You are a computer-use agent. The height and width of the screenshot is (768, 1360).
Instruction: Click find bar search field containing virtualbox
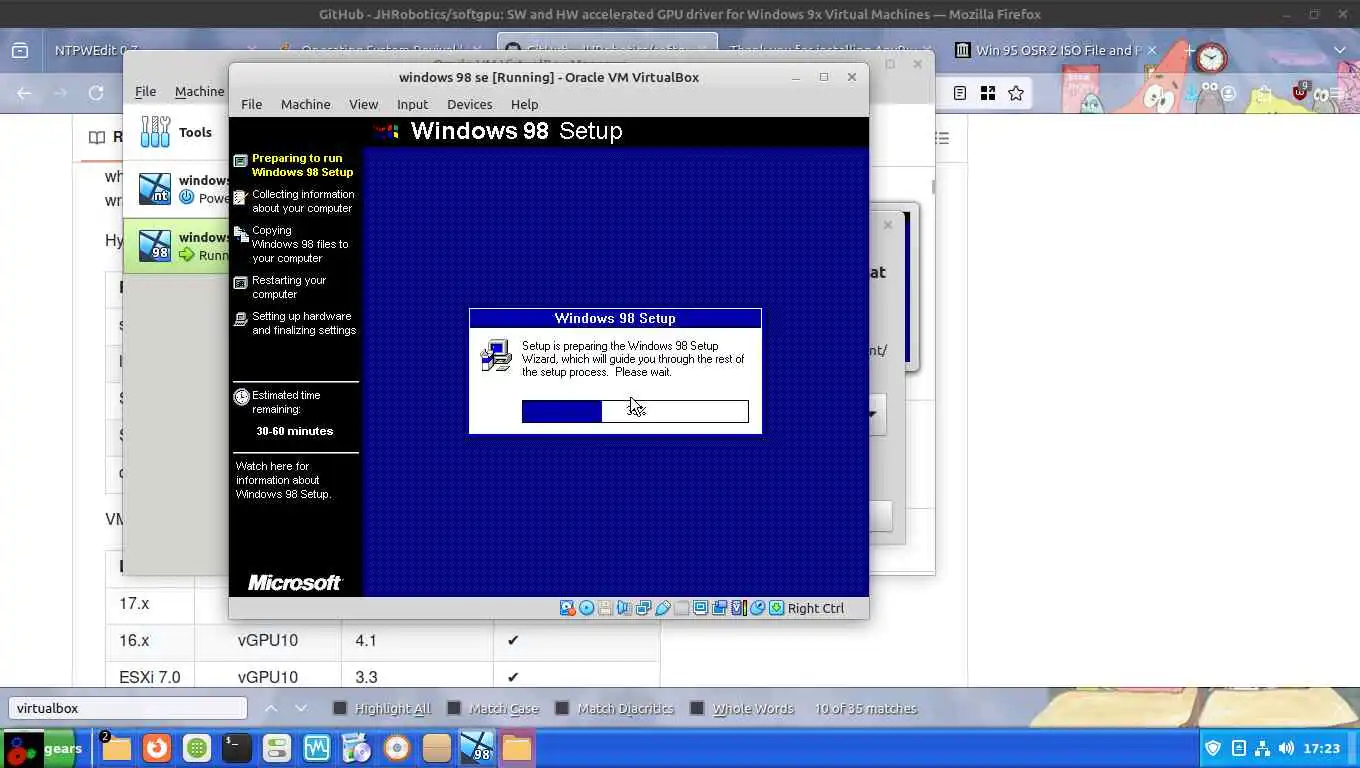[128, 708]
